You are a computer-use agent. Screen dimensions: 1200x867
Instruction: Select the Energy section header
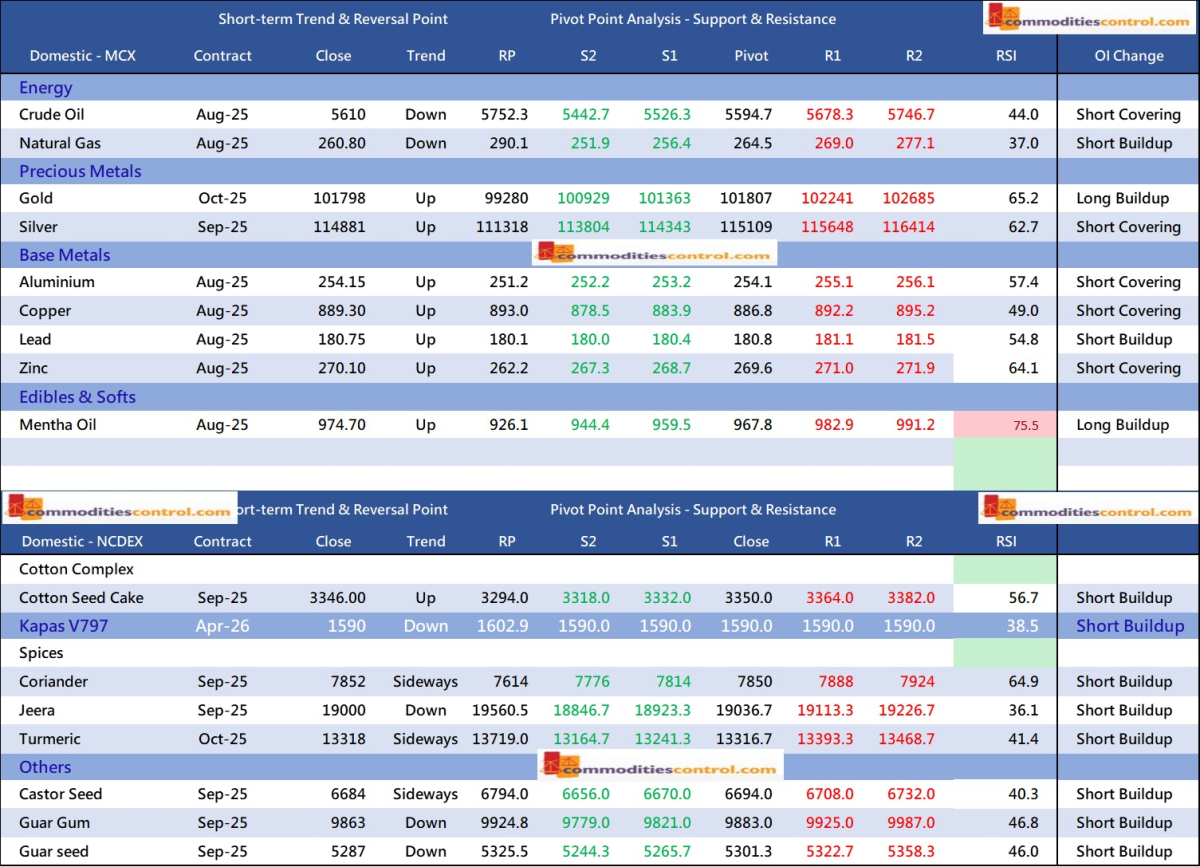coord(46,88)
